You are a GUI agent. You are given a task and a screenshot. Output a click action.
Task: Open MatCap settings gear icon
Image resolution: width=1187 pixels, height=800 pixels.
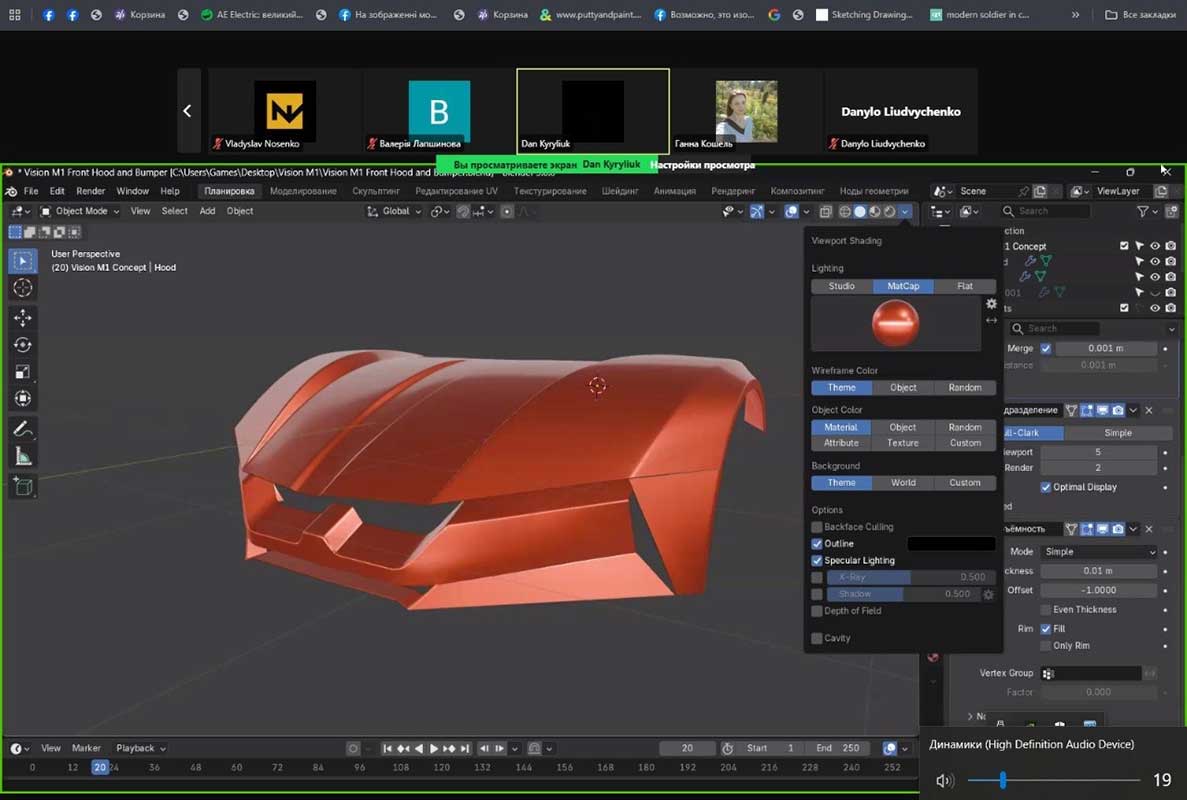pyautogui.click(x=991, y=304)
